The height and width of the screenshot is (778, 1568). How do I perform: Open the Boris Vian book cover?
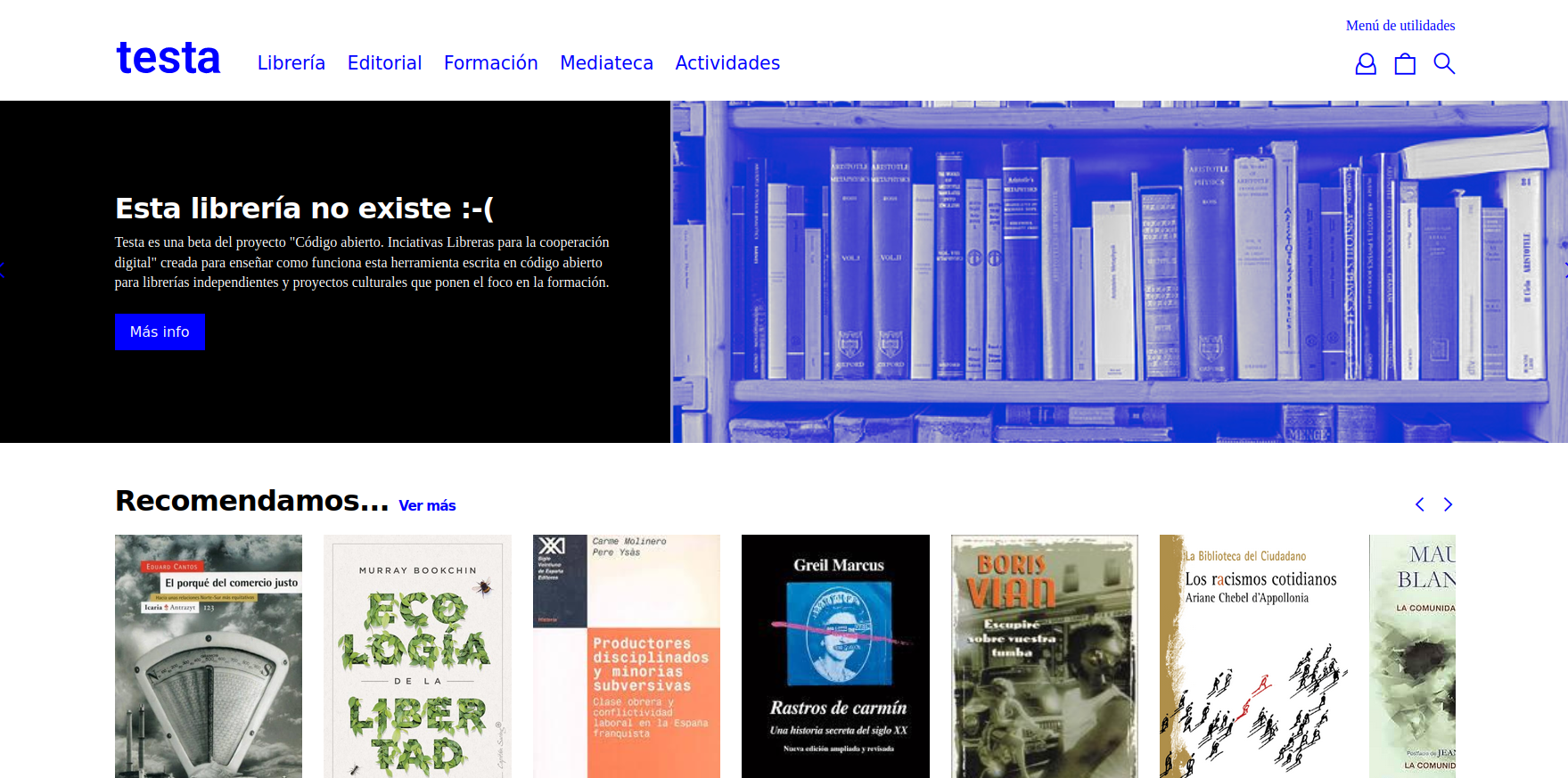[1044, 656]
